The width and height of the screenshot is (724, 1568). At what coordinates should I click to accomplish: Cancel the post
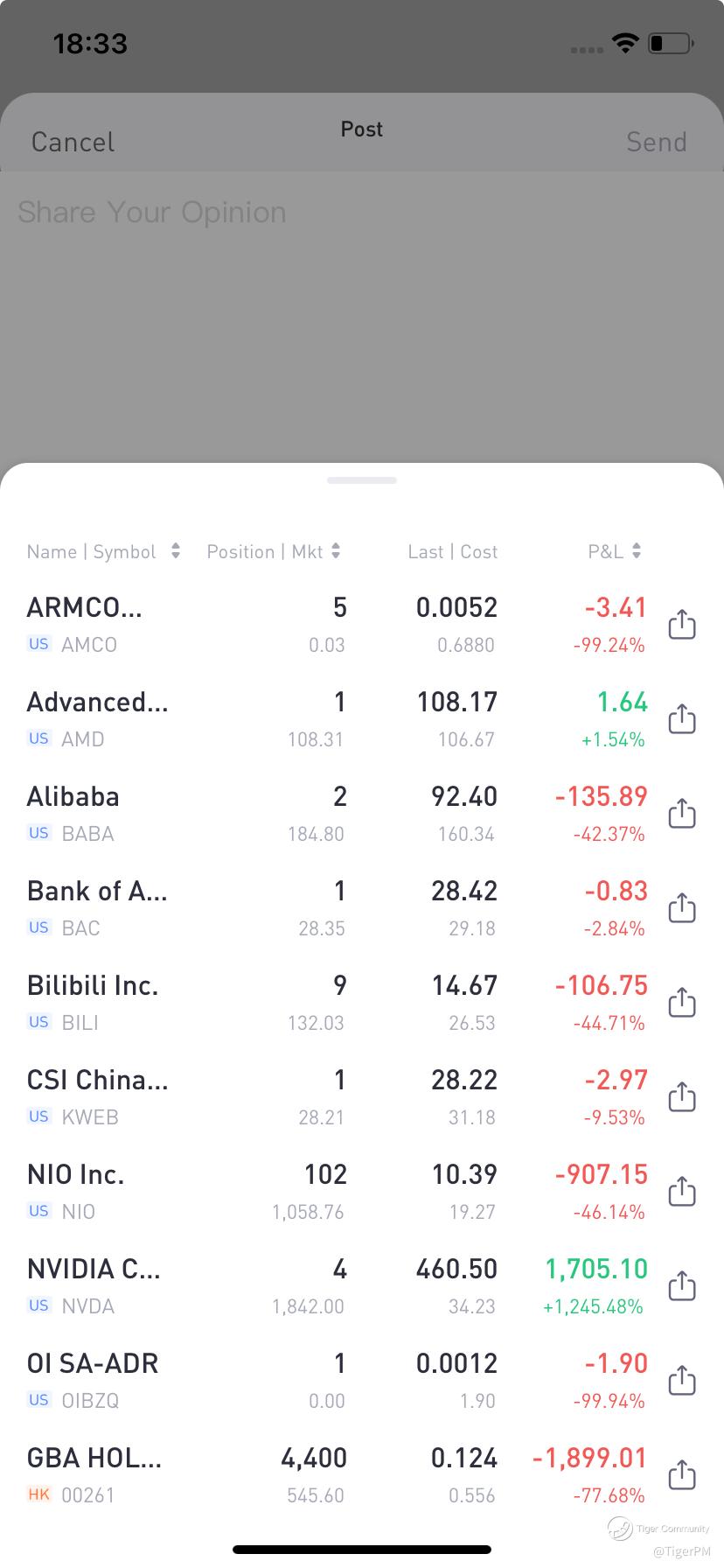click(73, 142)
